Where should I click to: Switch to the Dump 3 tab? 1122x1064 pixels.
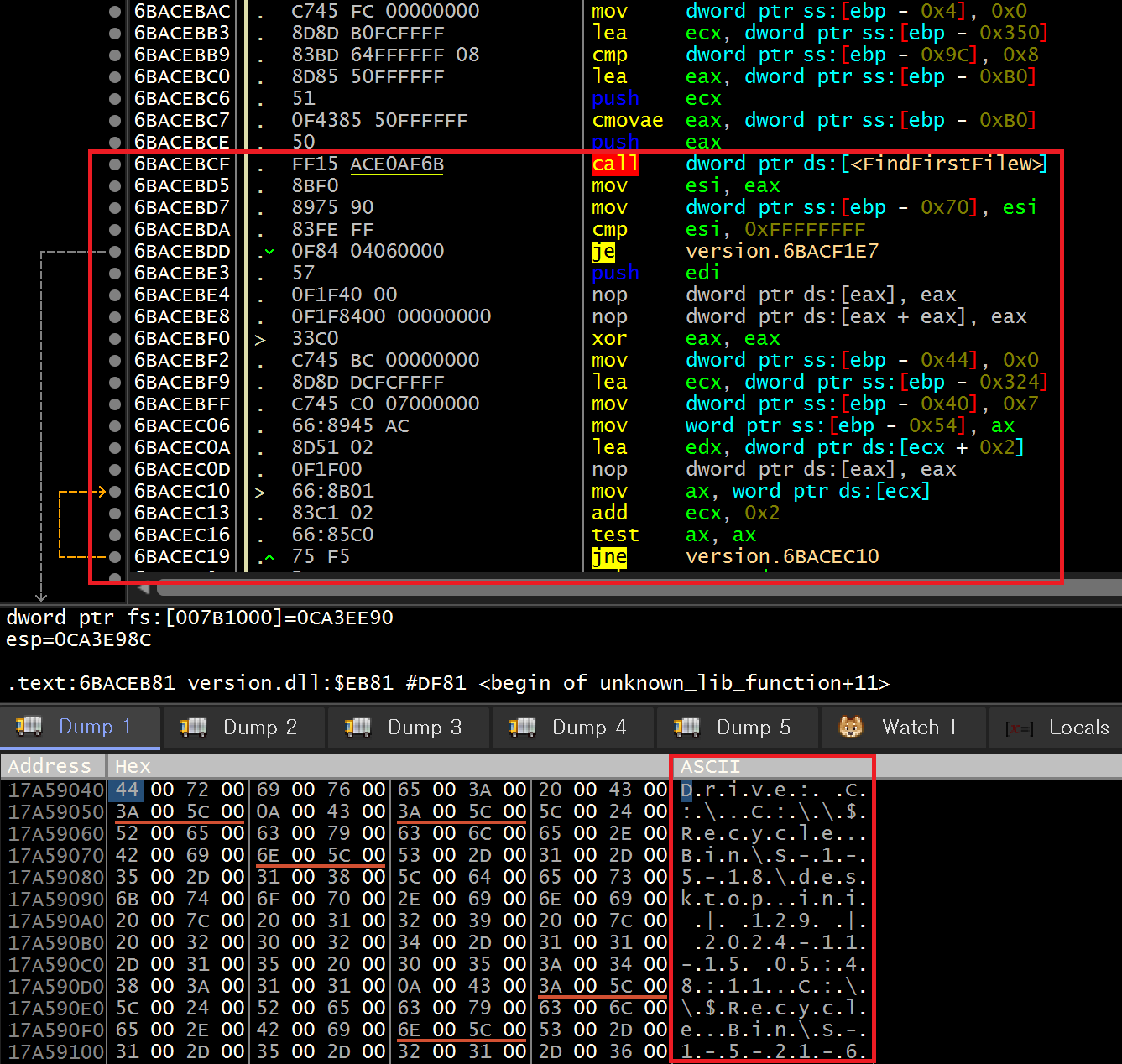pyautogui.click(x=407, y=727)
